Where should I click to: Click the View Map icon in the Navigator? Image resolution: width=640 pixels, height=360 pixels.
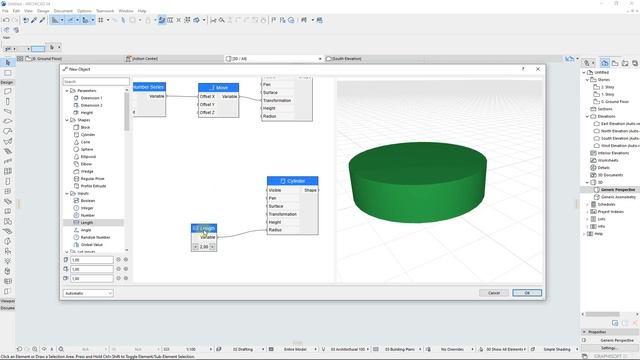pos(615,63)
